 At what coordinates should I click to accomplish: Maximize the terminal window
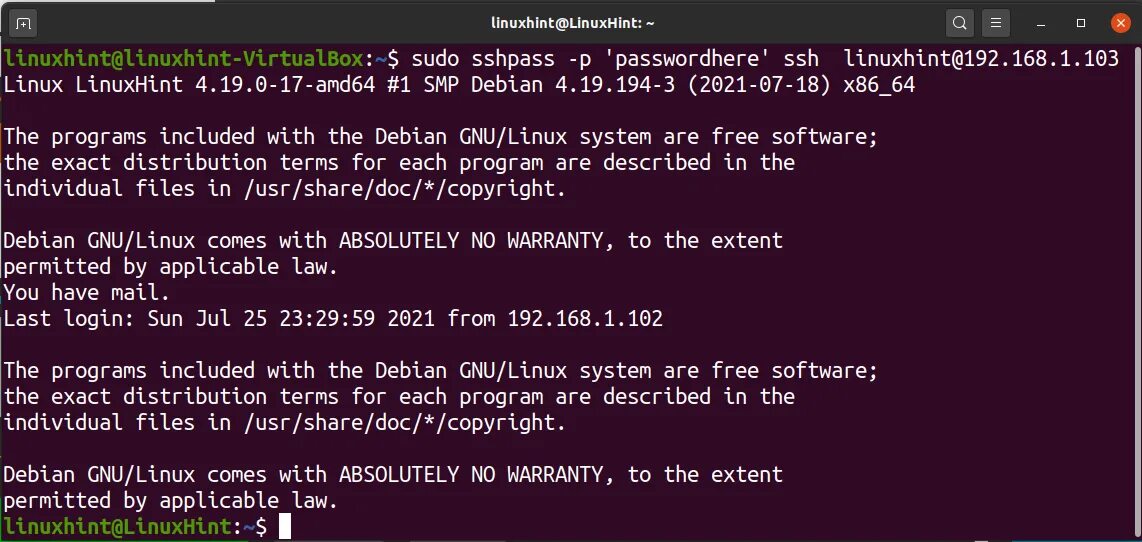1081,22
